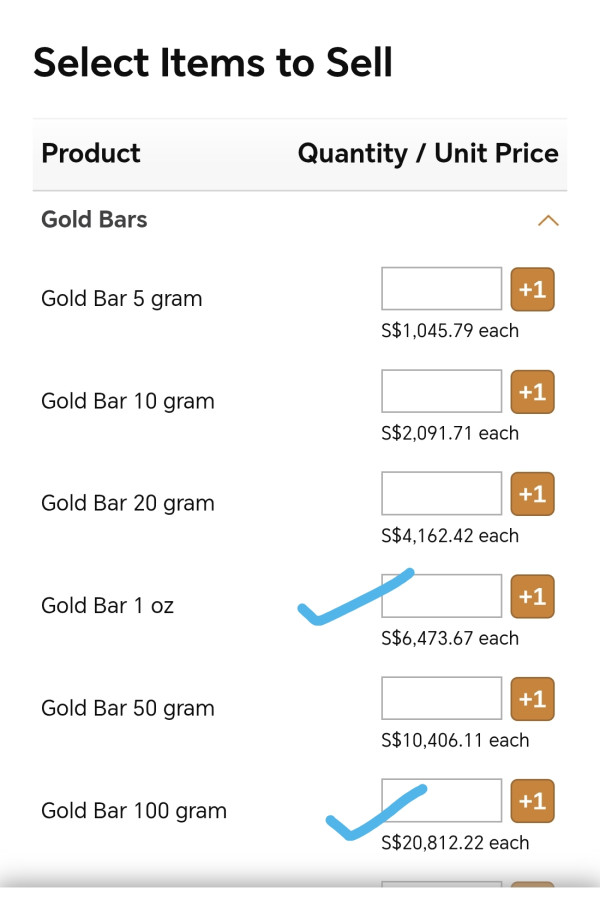Click the Gold Bars section header

point(94,220)
